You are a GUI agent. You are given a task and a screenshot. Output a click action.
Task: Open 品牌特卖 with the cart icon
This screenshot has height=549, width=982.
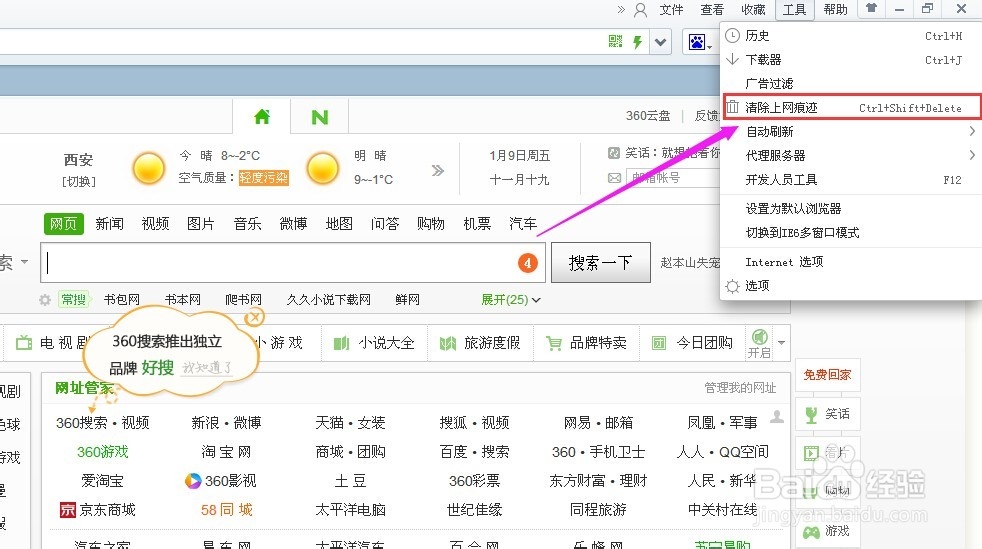point(586,343)
